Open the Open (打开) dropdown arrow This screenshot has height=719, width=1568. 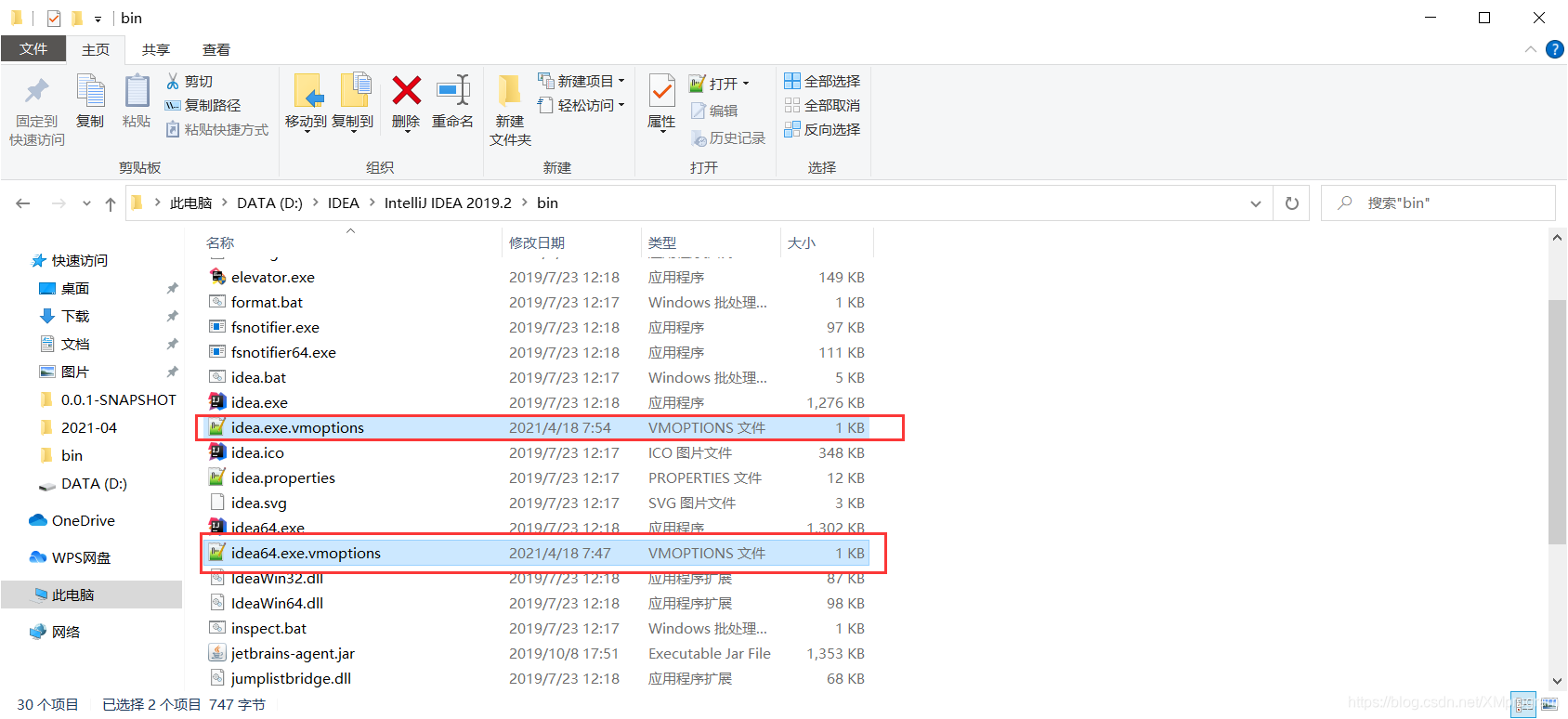click(x=746, y=84)
